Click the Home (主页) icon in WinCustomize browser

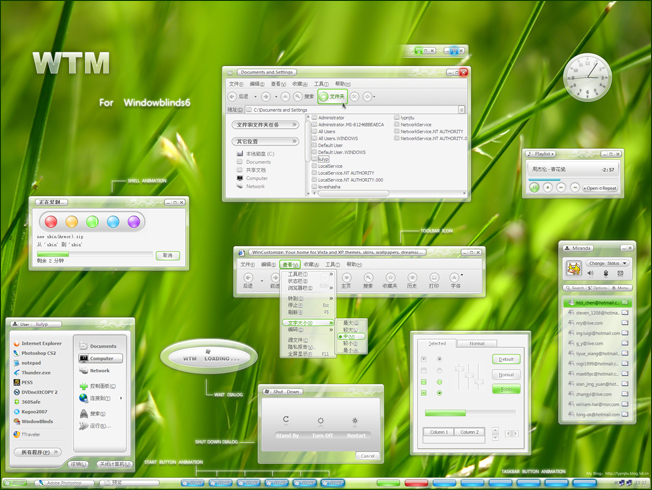tap(346, 277)
